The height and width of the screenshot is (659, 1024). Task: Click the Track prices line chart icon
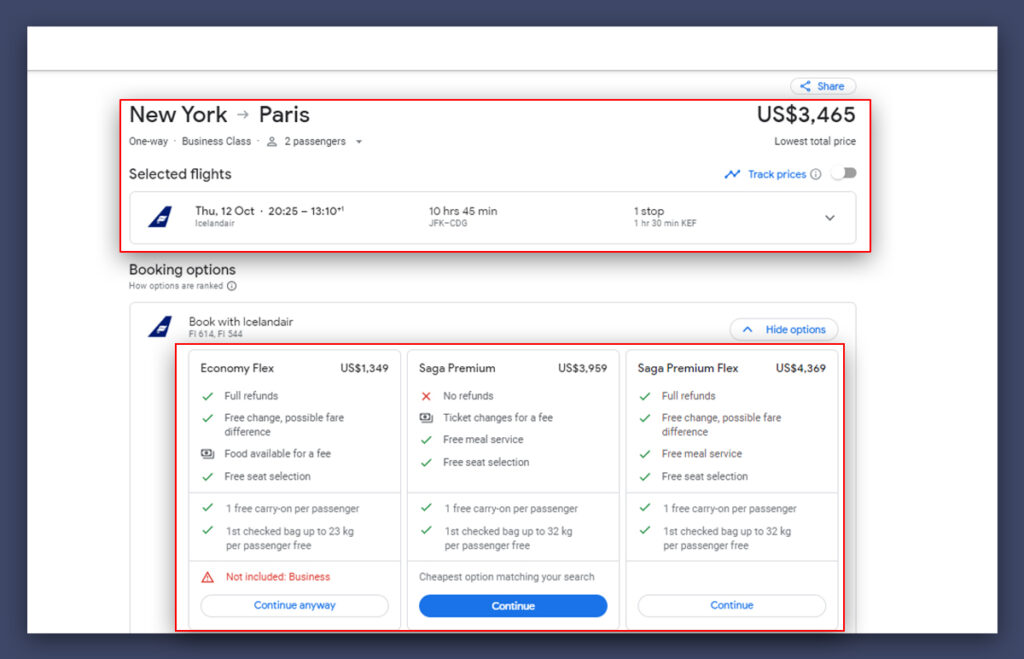coord(731,174)
